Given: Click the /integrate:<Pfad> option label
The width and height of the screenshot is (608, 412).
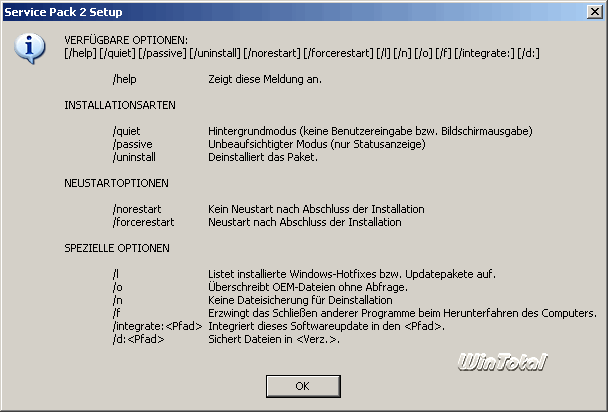Looking at the screenshot, I should [157, 326].
